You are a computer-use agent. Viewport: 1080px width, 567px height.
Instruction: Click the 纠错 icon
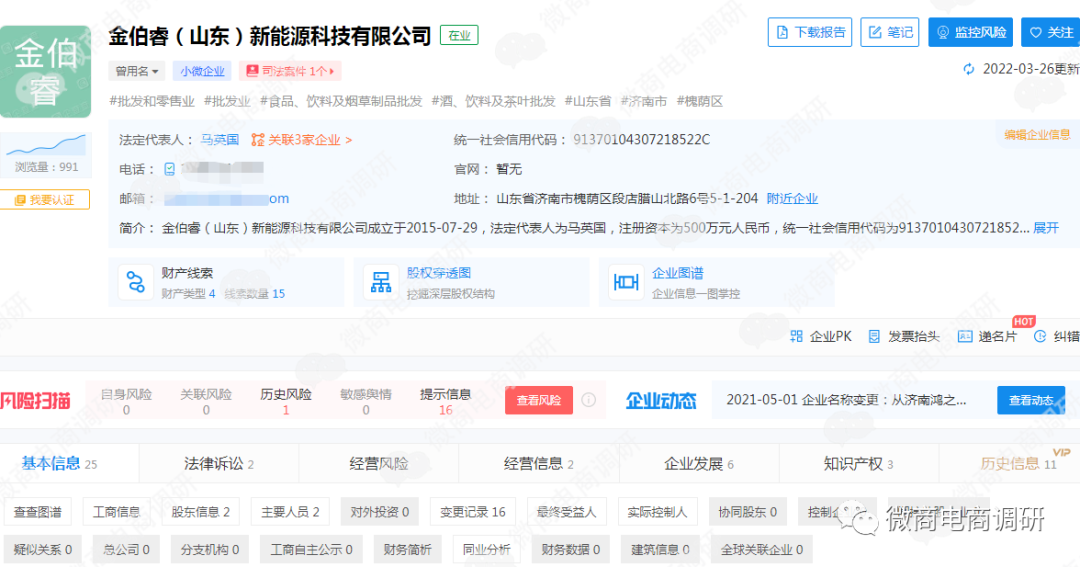tap(1040, 336)
